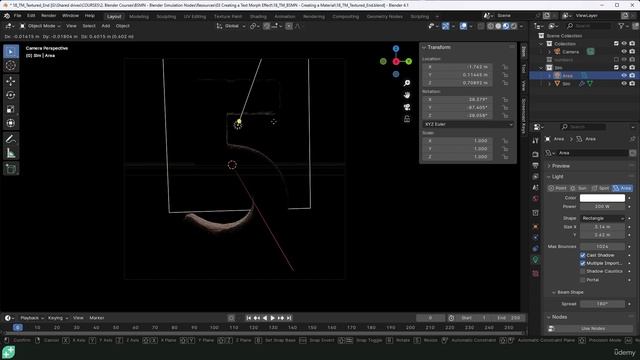The width and height of the screenshot is (640, 360).
Task: Open the Global orientation dropdown
Action: [x=231, y=26]
